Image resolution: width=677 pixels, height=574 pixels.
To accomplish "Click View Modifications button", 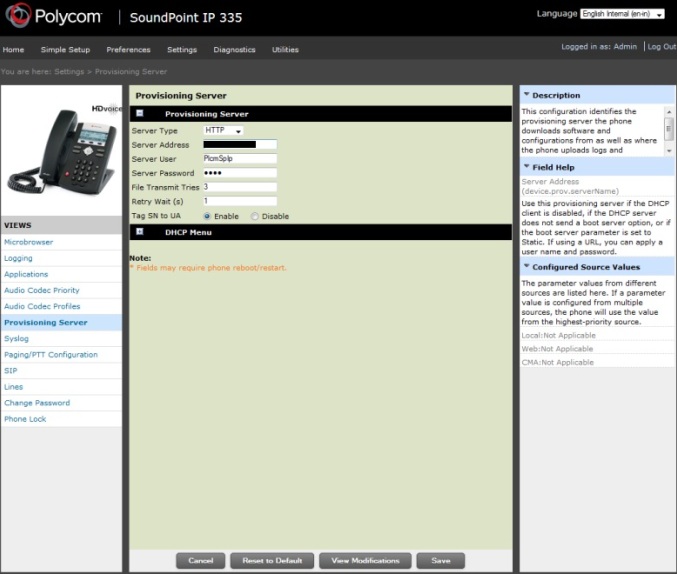I will (365, 561).
